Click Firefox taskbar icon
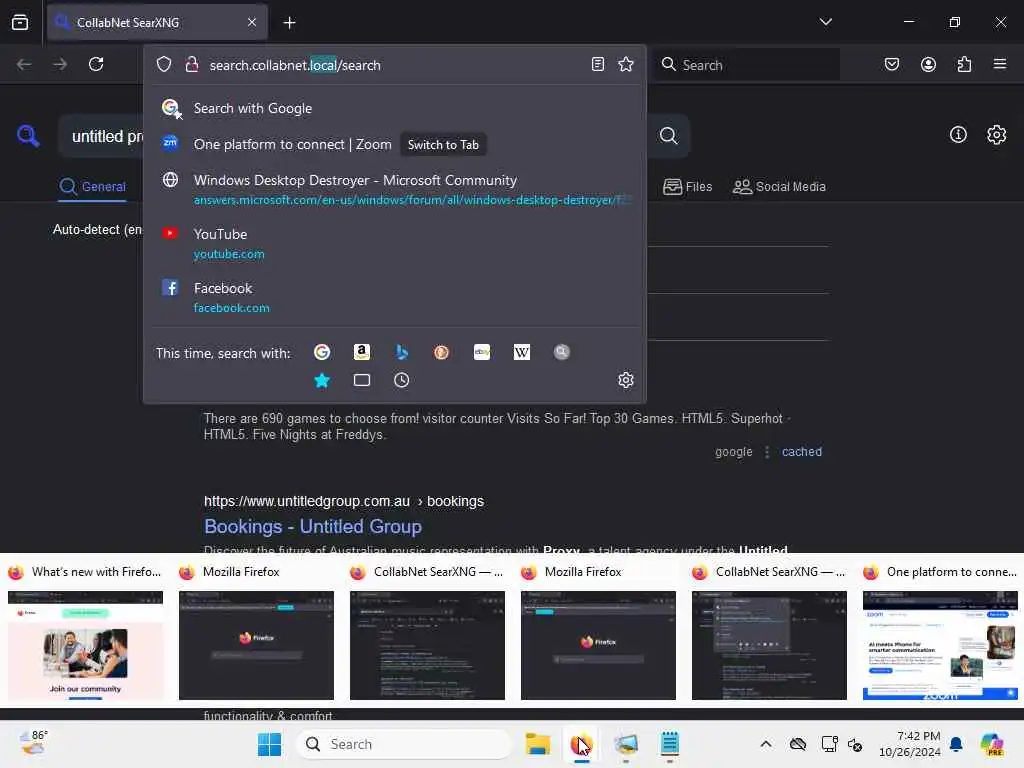 [x=581, y=744]
